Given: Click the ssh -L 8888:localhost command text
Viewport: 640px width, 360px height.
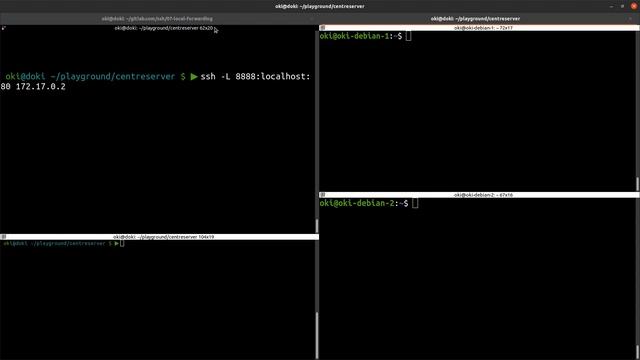Looking at the screenshot, I should point(255,77).
